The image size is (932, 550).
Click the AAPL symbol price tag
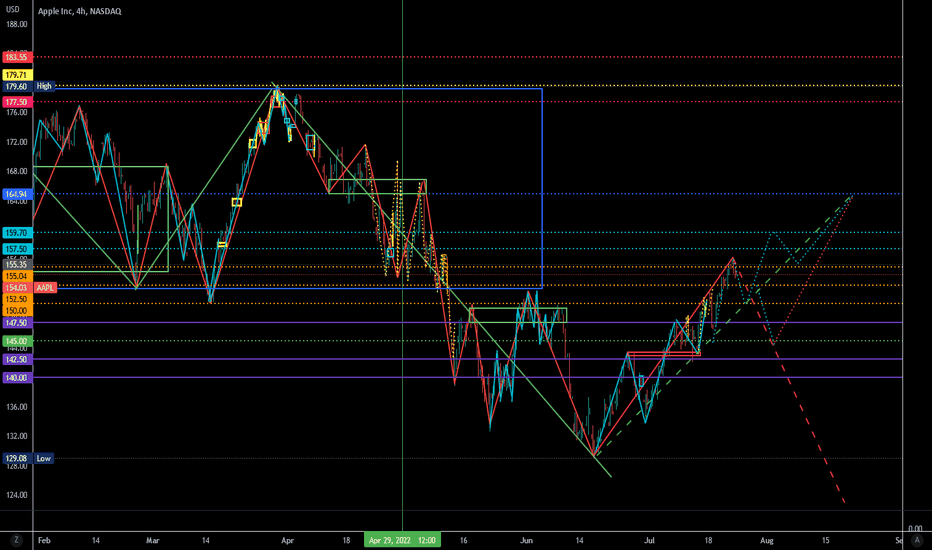point(45,288)
